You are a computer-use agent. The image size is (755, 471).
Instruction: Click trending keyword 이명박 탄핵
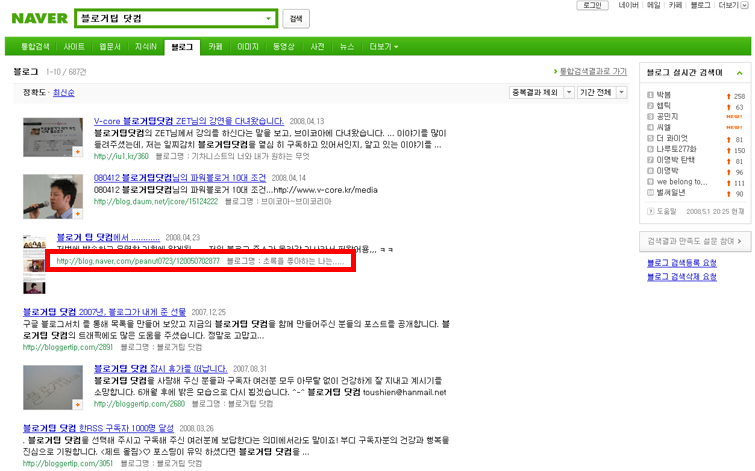(x=676, y=160)
